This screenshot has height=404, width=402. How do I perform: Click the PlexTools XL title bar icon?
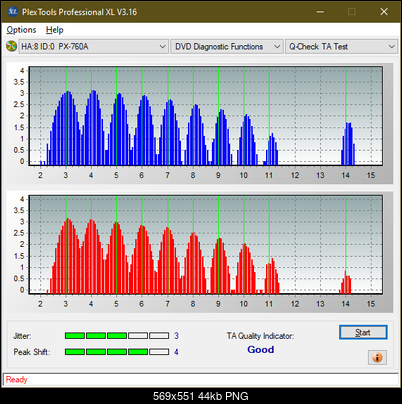[x=12, y=12]
